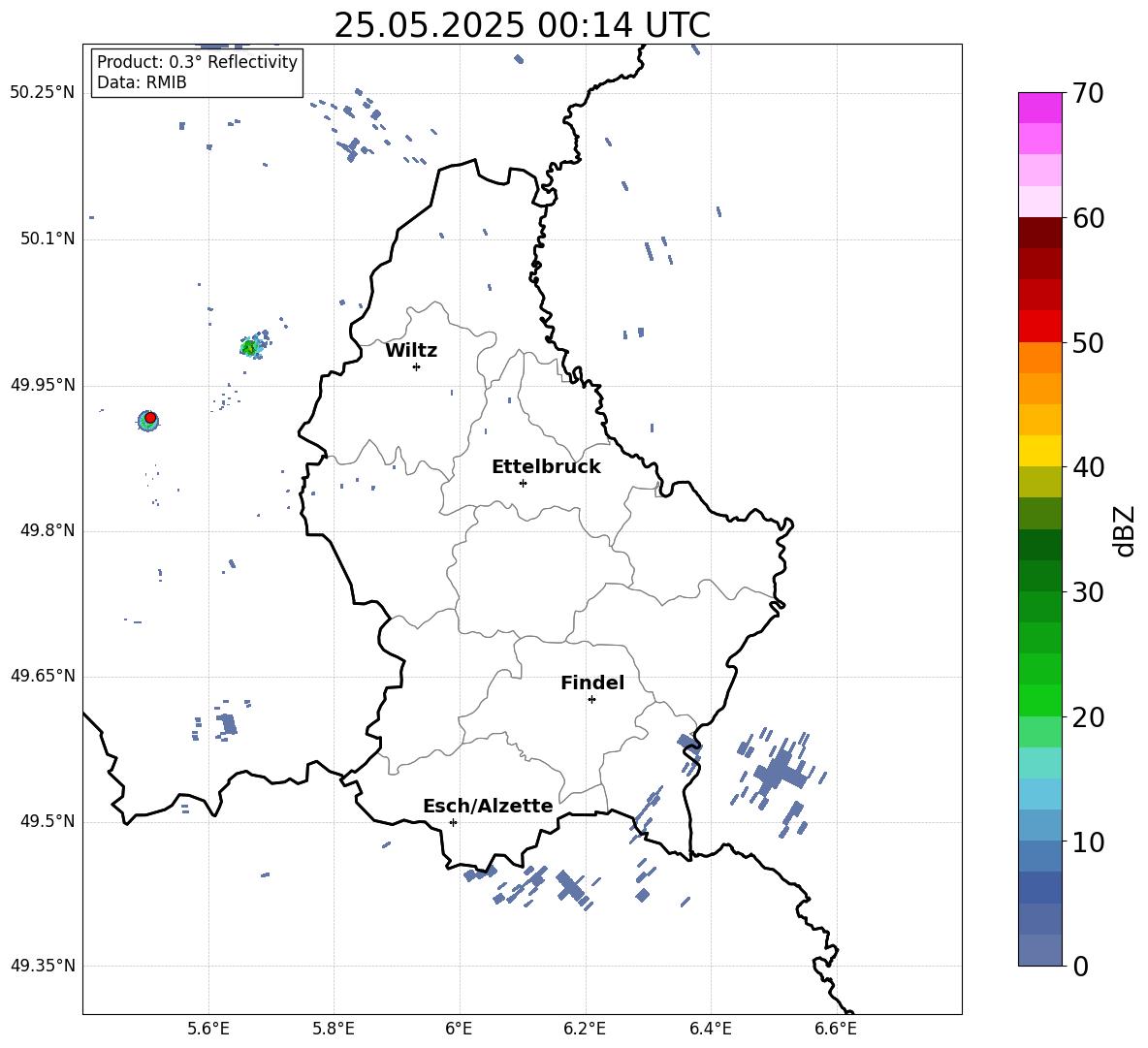Click the Findel station label
Screen dimensions: 1148x1048
tap(592, 683)
